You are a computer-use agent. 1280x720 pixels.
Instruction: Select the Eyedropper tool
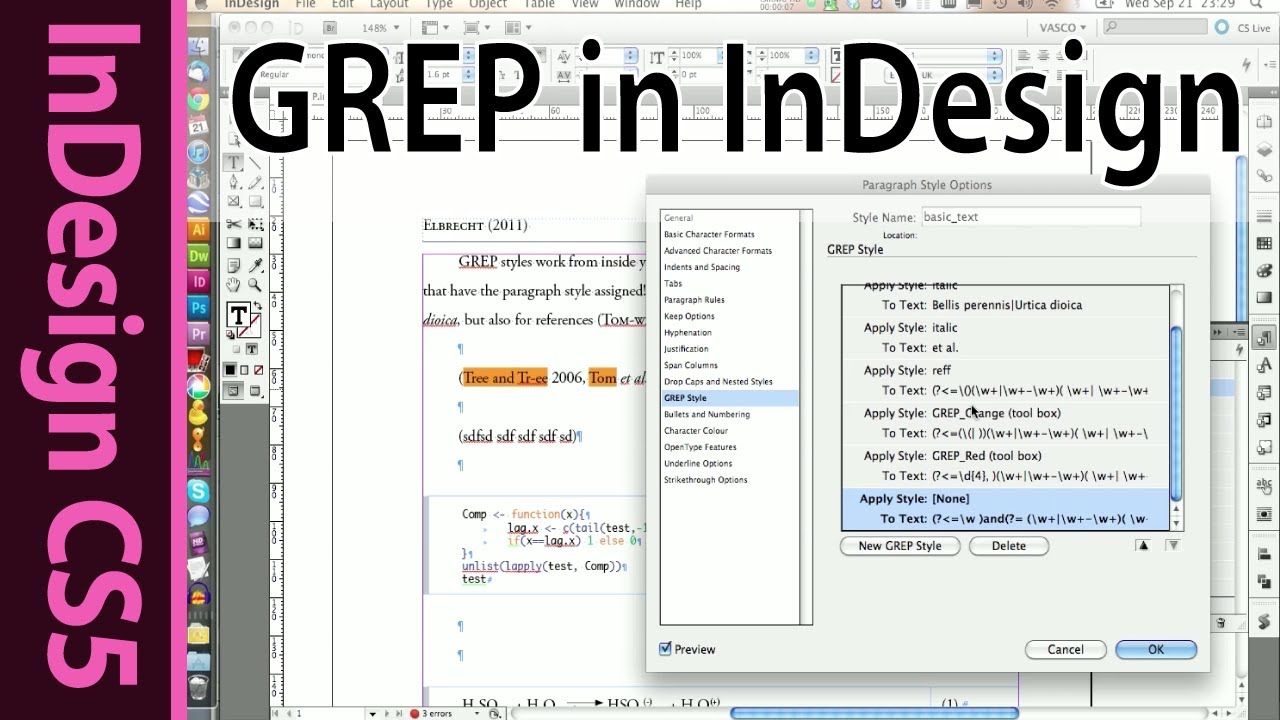pos(254,266)
